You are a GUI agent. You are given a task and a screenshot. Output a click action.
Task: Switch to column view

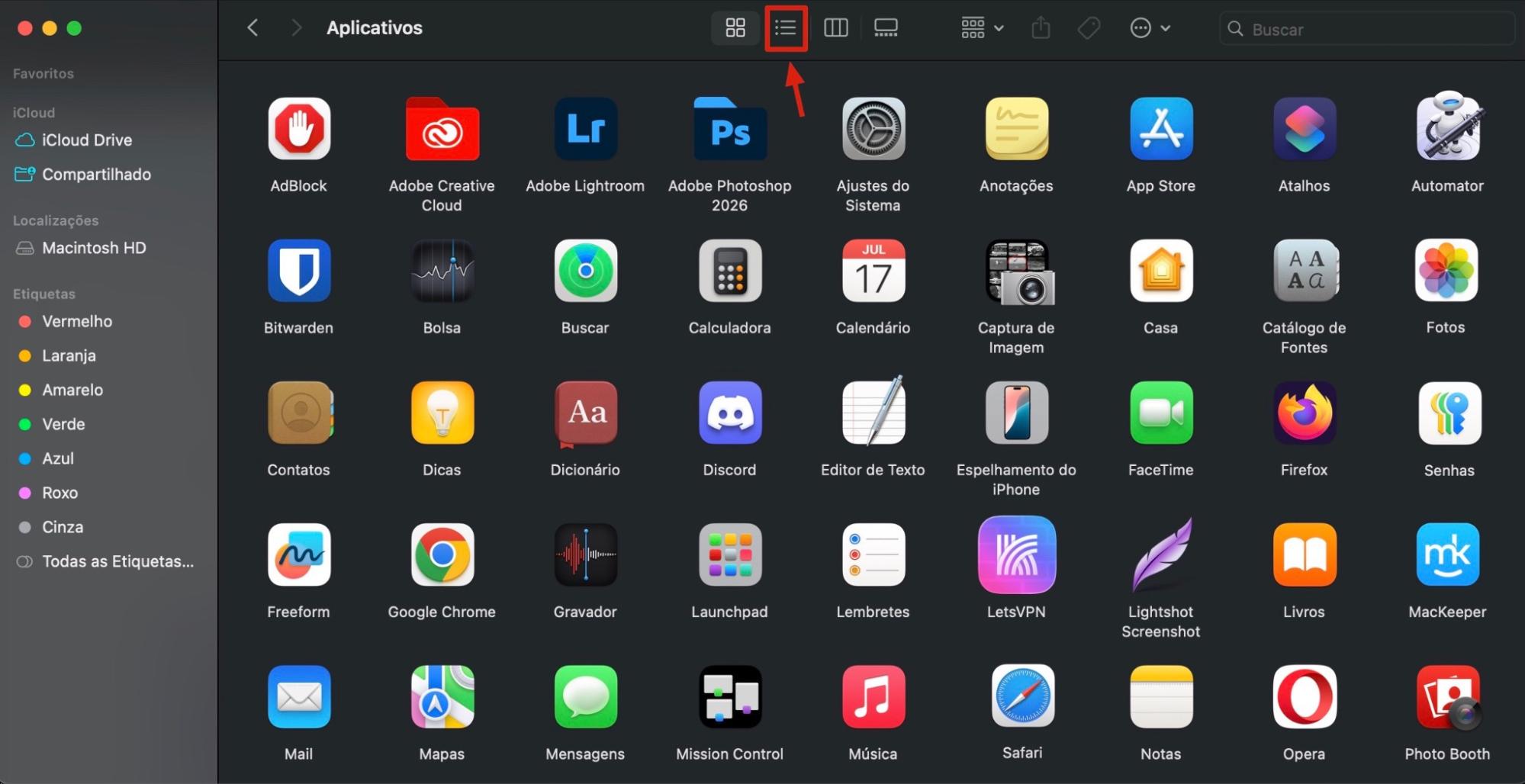point(835,27)
